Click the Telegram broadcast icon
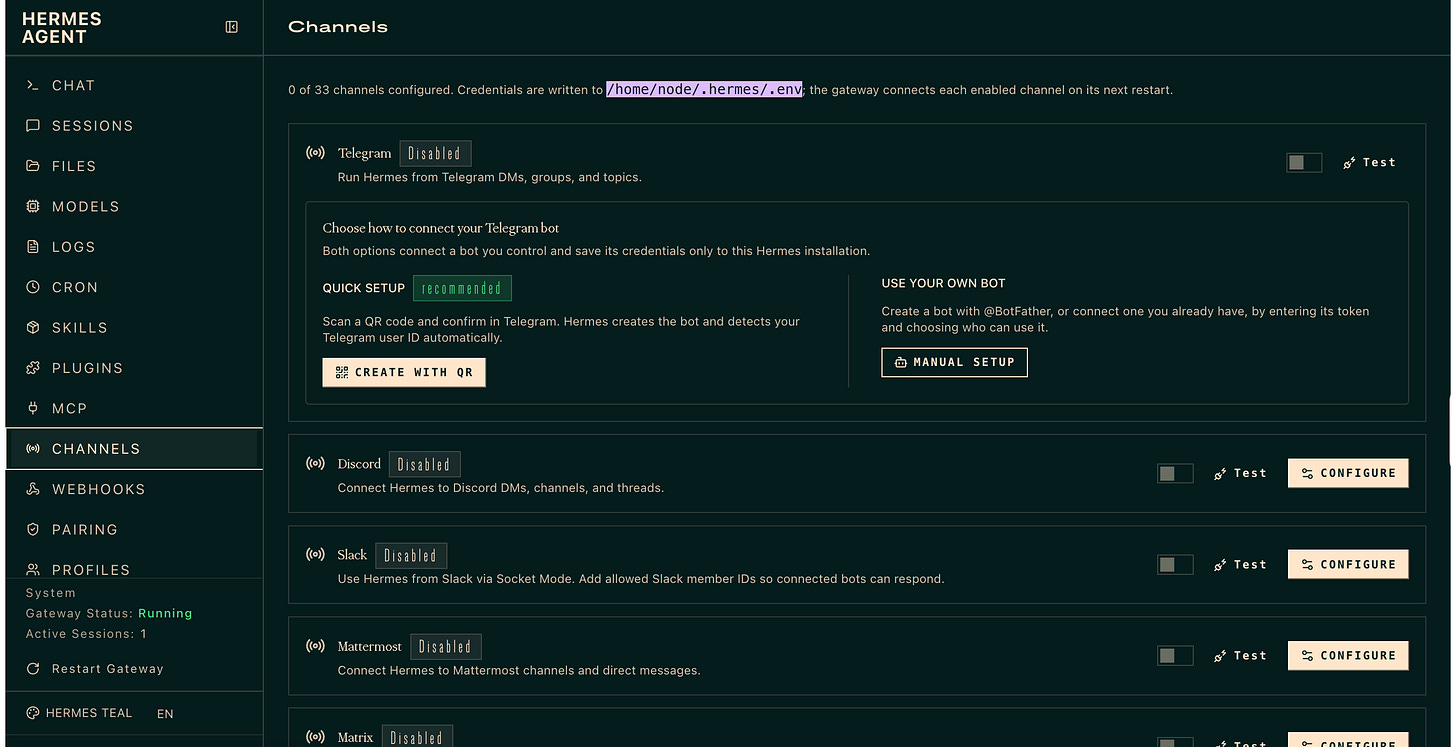1456x747 pixels. 315,153
